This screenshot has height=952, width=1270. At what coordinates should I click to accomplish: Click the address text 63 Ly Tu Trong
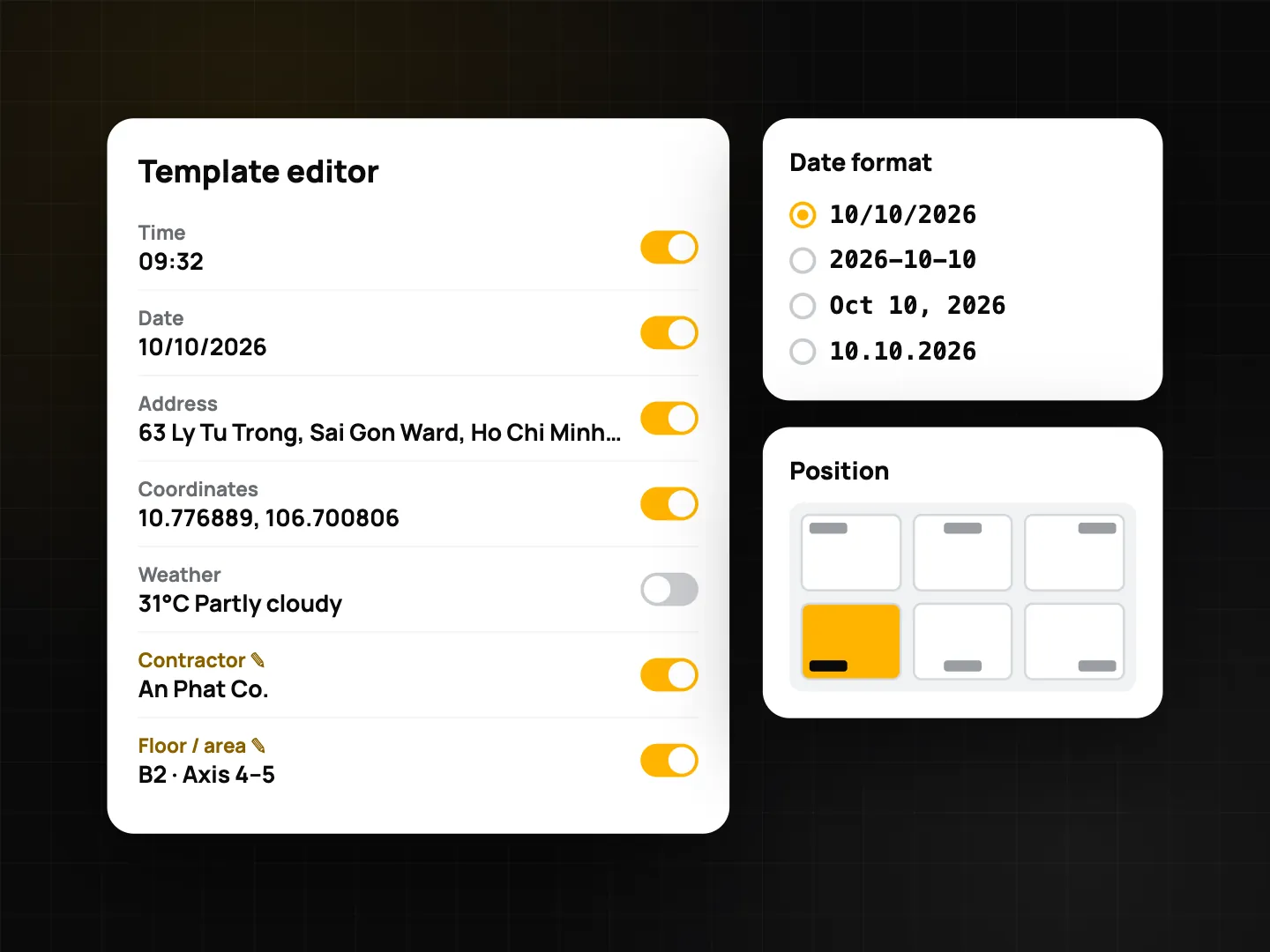point(220,433)
